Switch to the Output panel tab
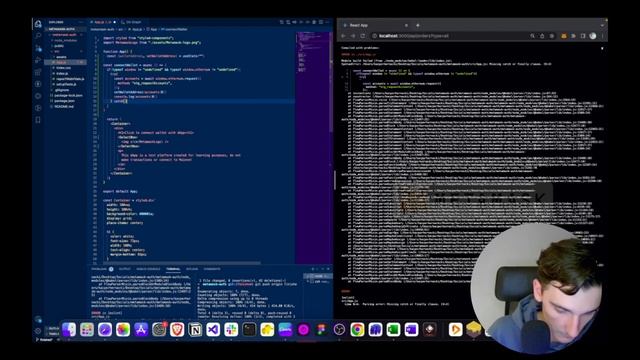 tap(124, 269)
